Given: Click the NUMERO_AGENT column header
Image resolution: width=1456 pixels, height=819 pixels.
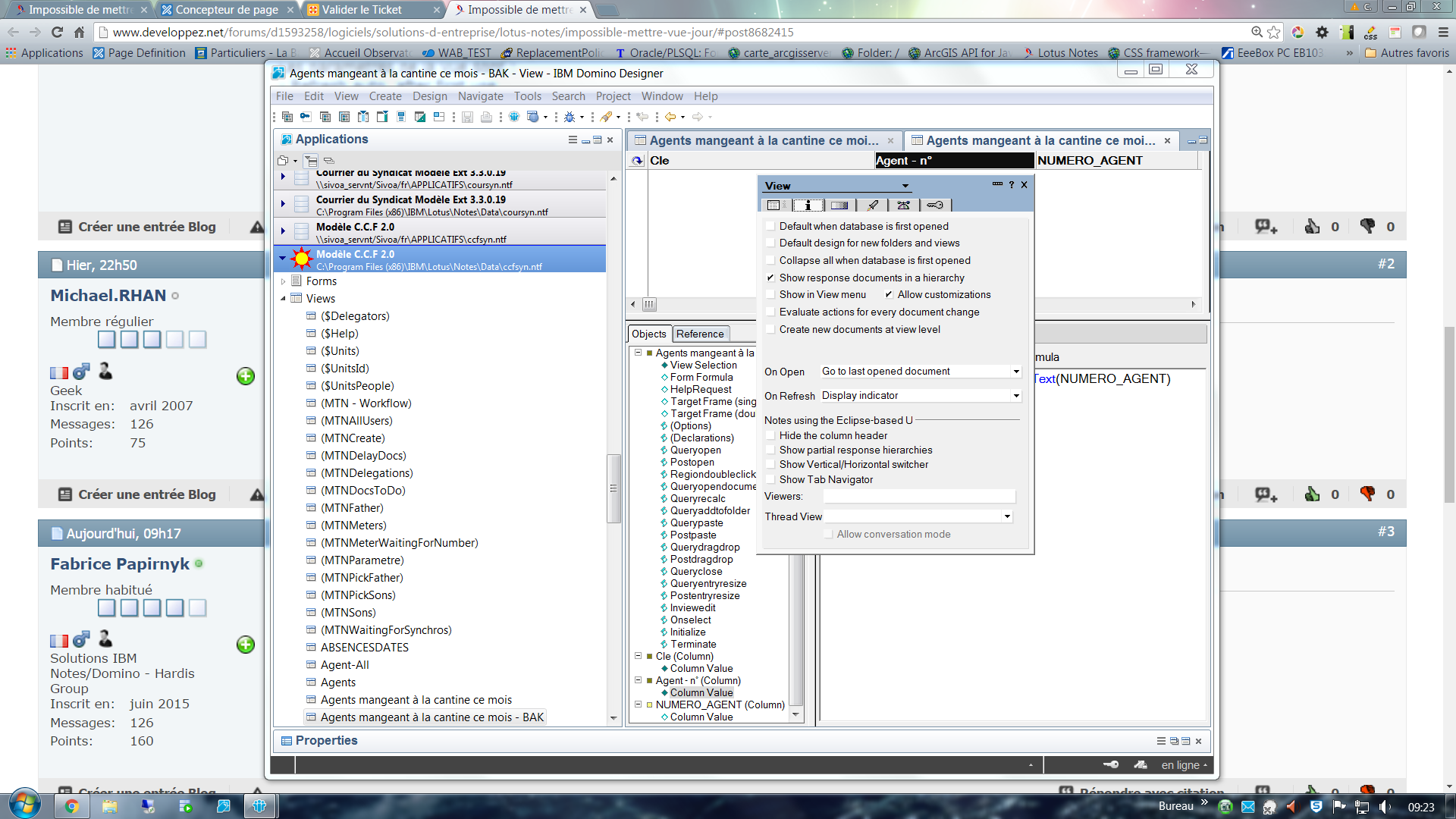Looking at the screenshot, I should (1116, 161).
